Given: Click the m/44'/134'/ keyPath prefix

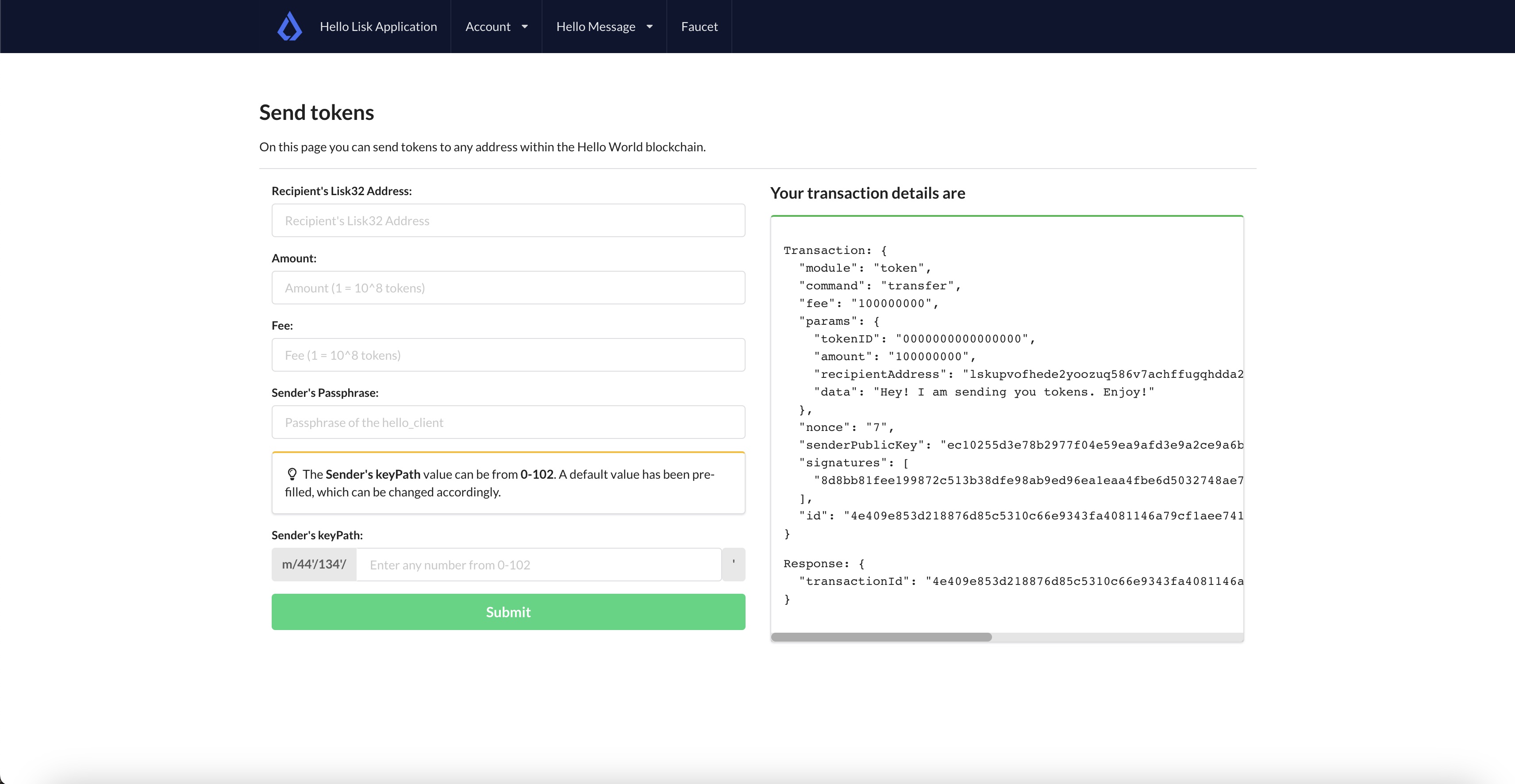Looking at the screenshot, I should tap(313, 564).
